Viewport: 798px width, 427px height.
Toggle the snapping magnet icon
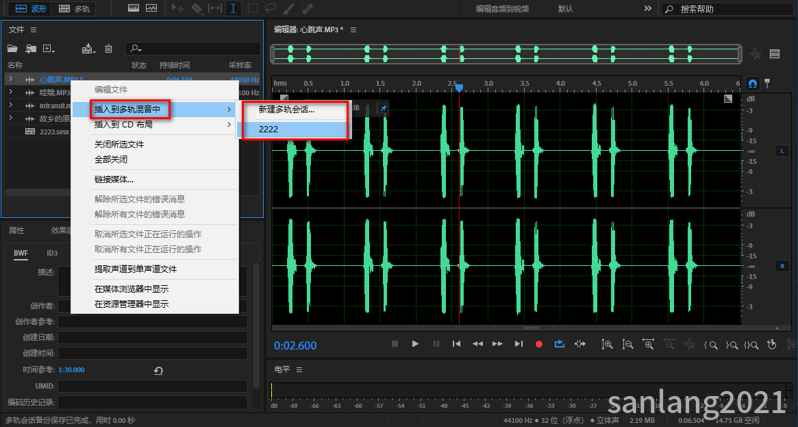(753, 82)
